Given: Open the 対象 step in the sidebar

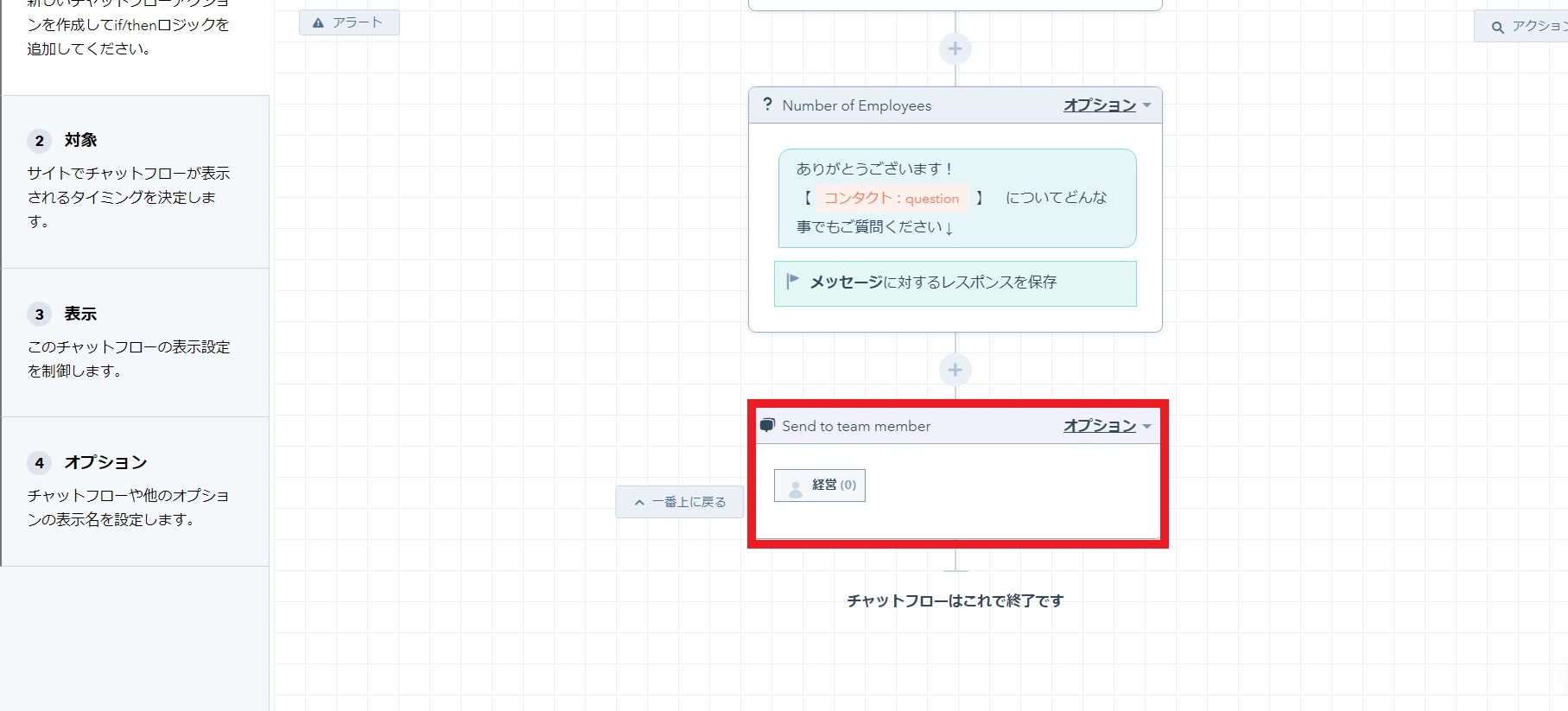Looking at the screenshot, I should (x=136, y=181).
